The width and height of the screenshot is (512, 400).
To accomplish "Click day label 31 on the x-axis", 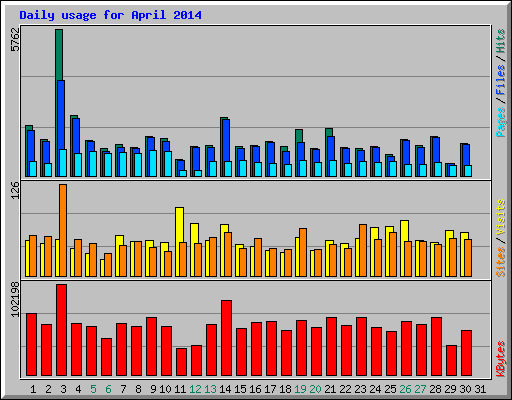I will (x=480, y=389).
